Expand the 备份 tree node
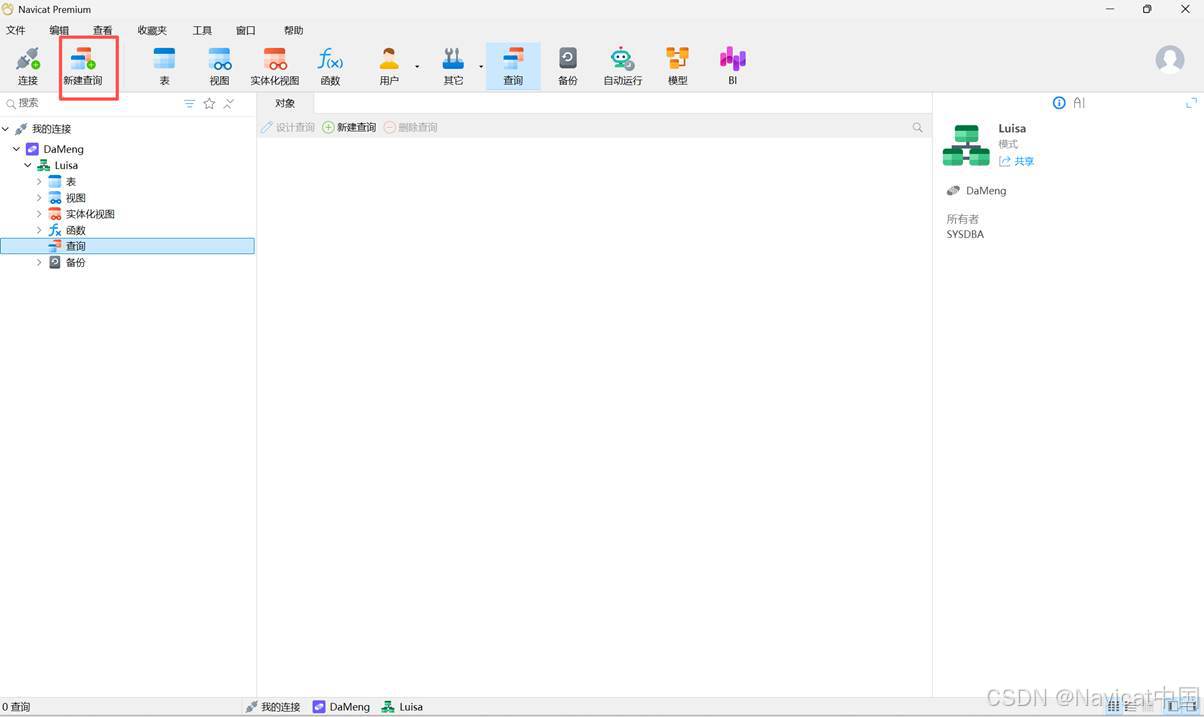This screenshot has width=1204, height=717. point(40,262)
